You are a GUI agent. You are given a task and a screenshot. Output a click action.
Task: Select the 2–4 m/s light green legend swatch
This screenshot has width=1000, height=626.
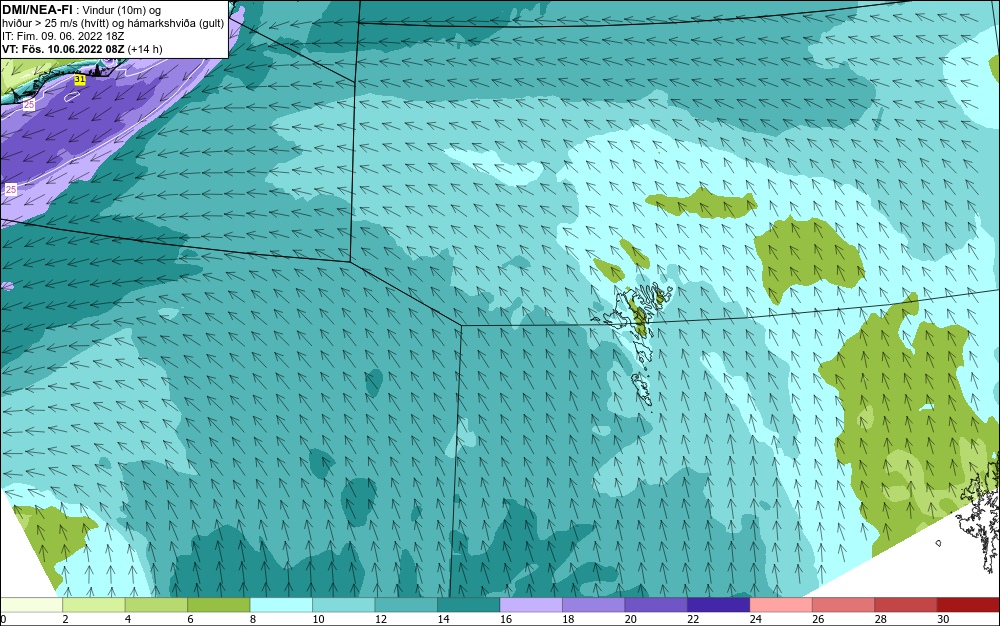click(x=94, y=605)
